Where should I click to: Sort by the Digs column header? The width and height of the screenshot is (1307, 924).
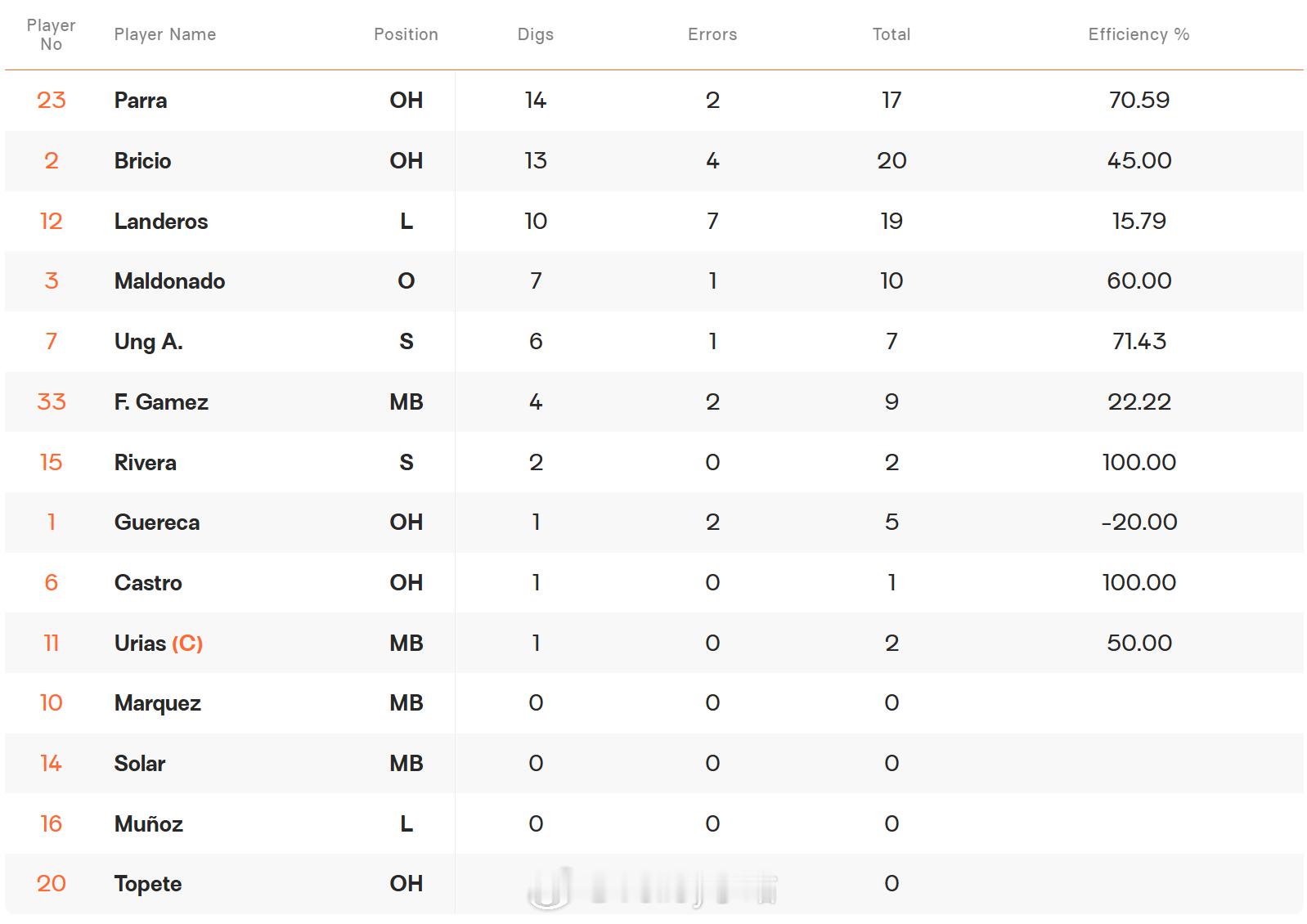[535, 34]
